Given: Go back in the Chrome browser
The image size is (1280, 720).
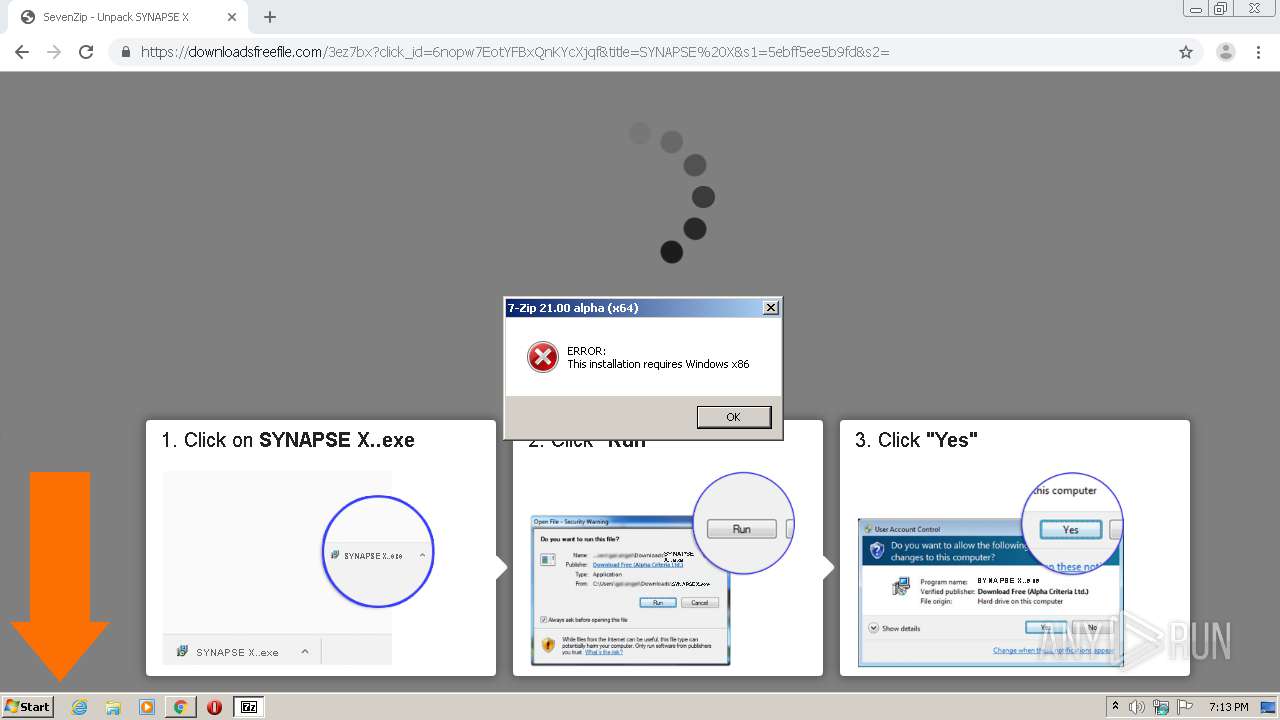Looking at the screenshot, I should (22, 52).
